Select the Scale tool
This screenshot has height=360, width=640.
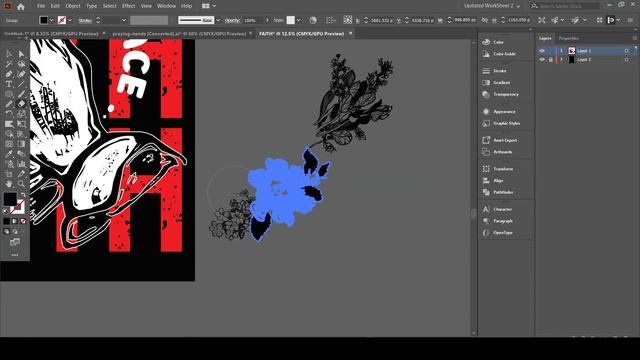pyautogui.click(x=21, y=114)
